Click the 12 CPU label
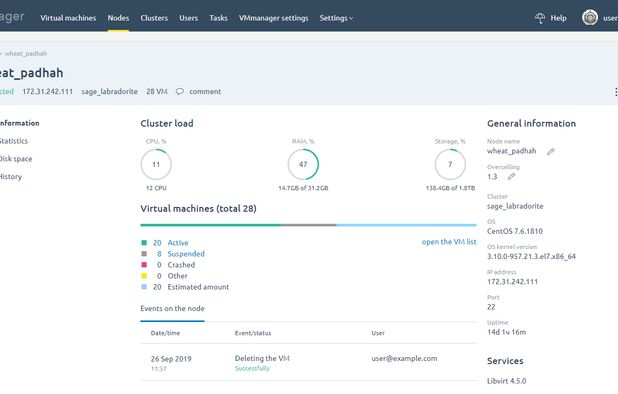 tap(156, 188)
